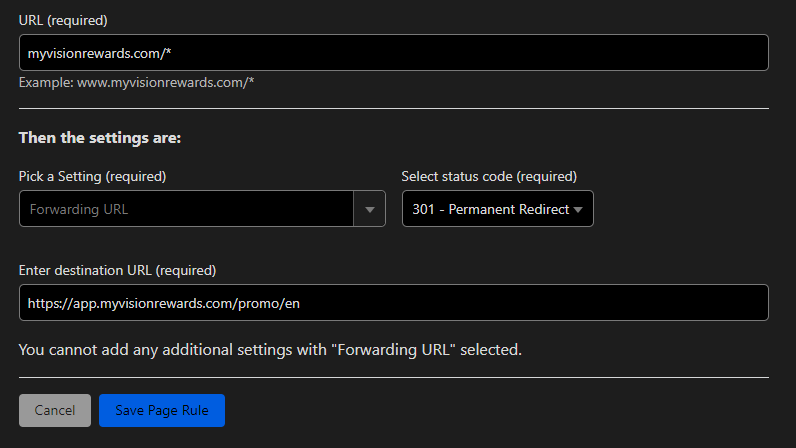Viewport: 796px width, 448px height.
Task: Click the "301" number in status selector
Action: click(423, 209)
